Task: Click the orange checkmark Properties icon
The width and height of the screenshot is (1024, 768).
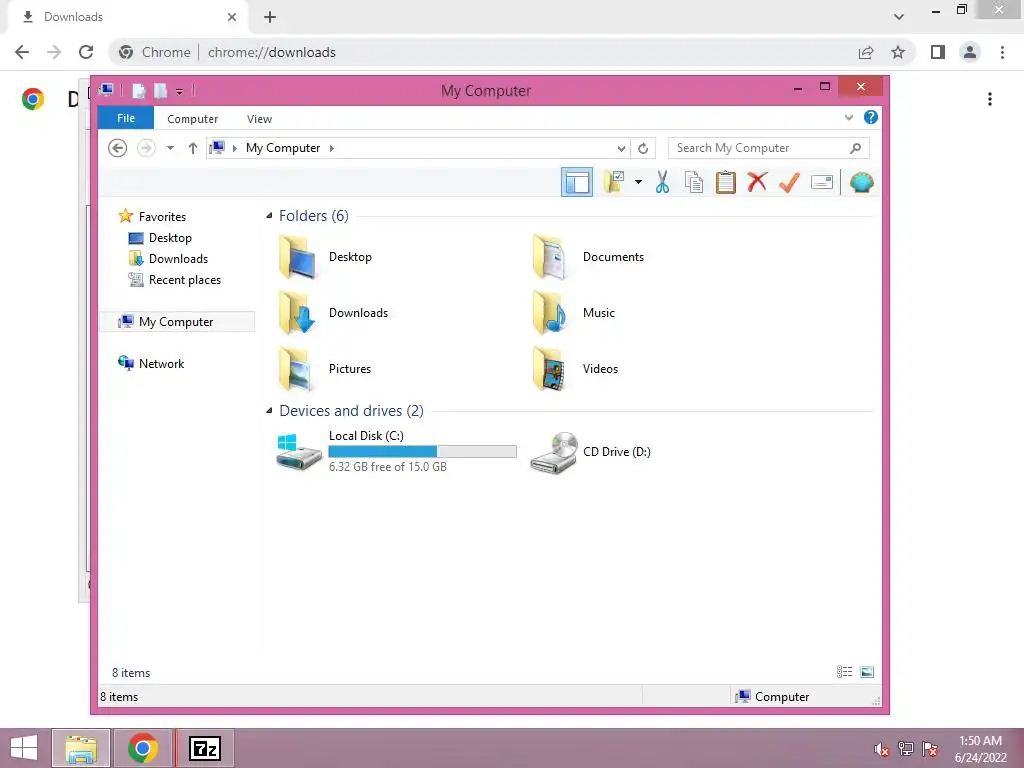Action: click(x=789, y=182)
